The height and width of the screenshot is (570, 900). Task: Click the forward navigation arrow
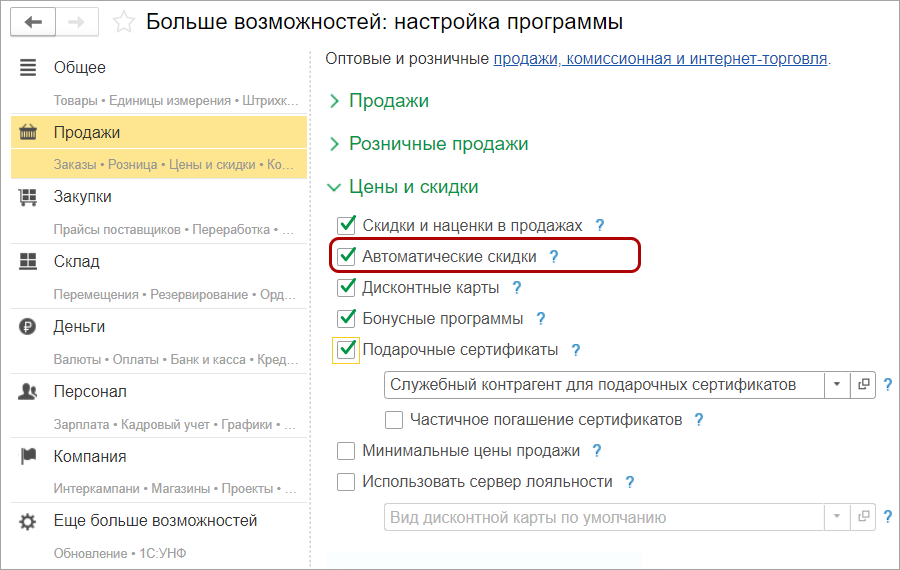77,21
